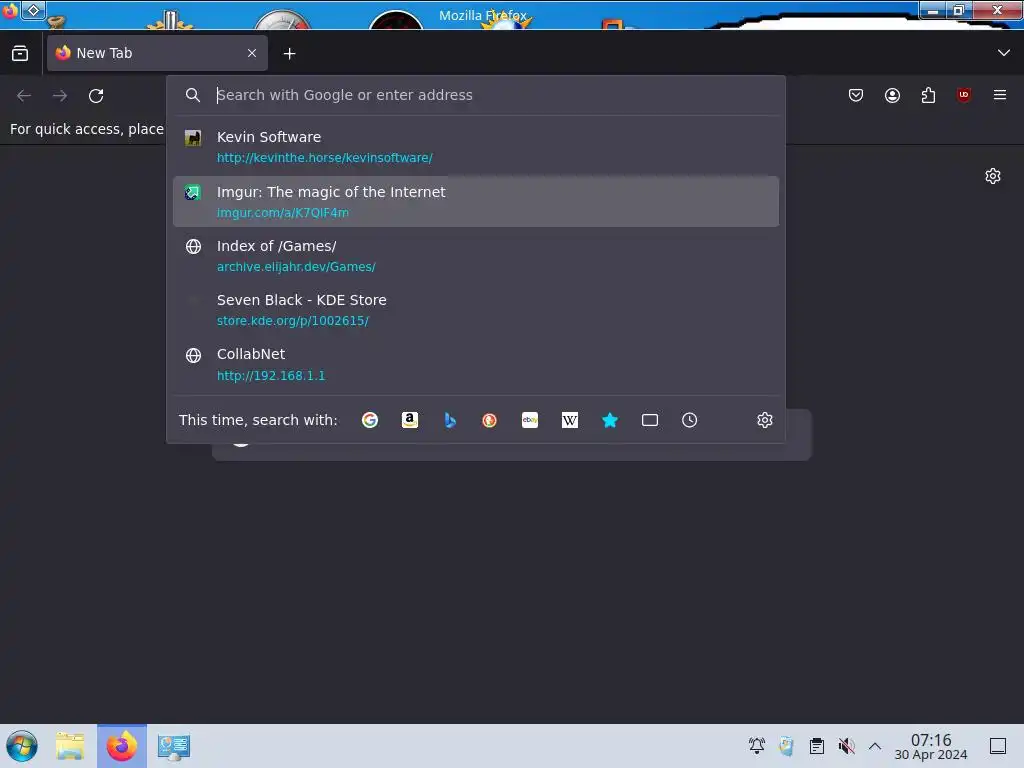Open the file manager in the taskbar
Viewport: 1024px width, 768px height.
point(70,746)
